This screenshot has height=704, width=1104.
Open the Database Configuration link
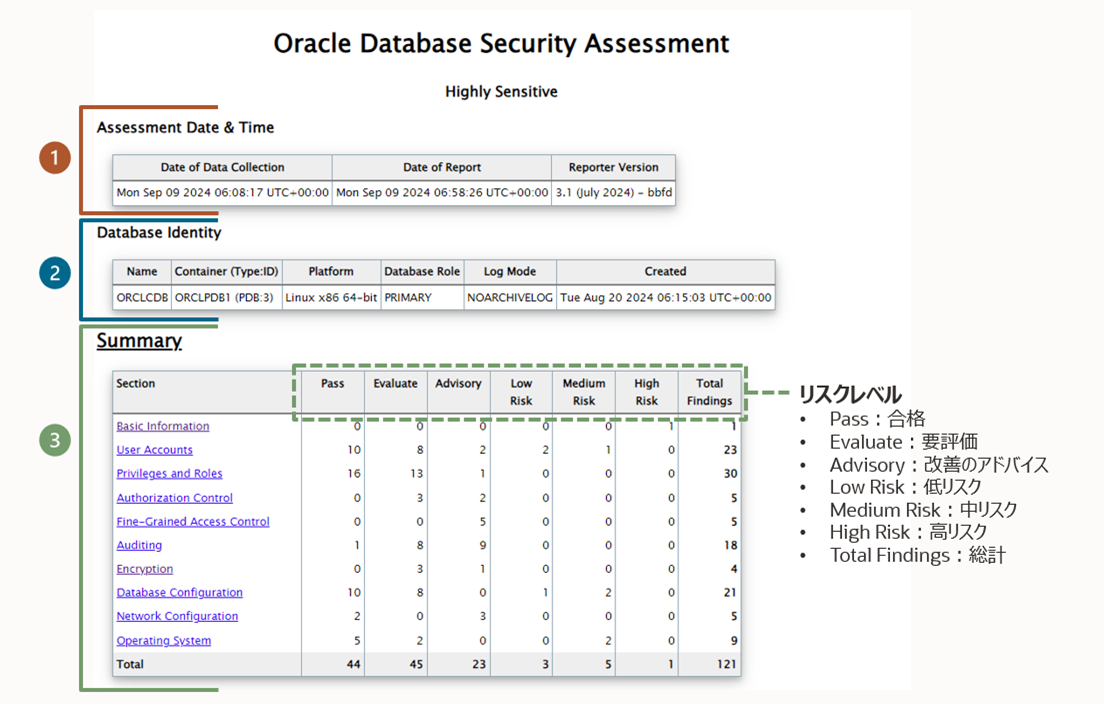click(179, 593)
